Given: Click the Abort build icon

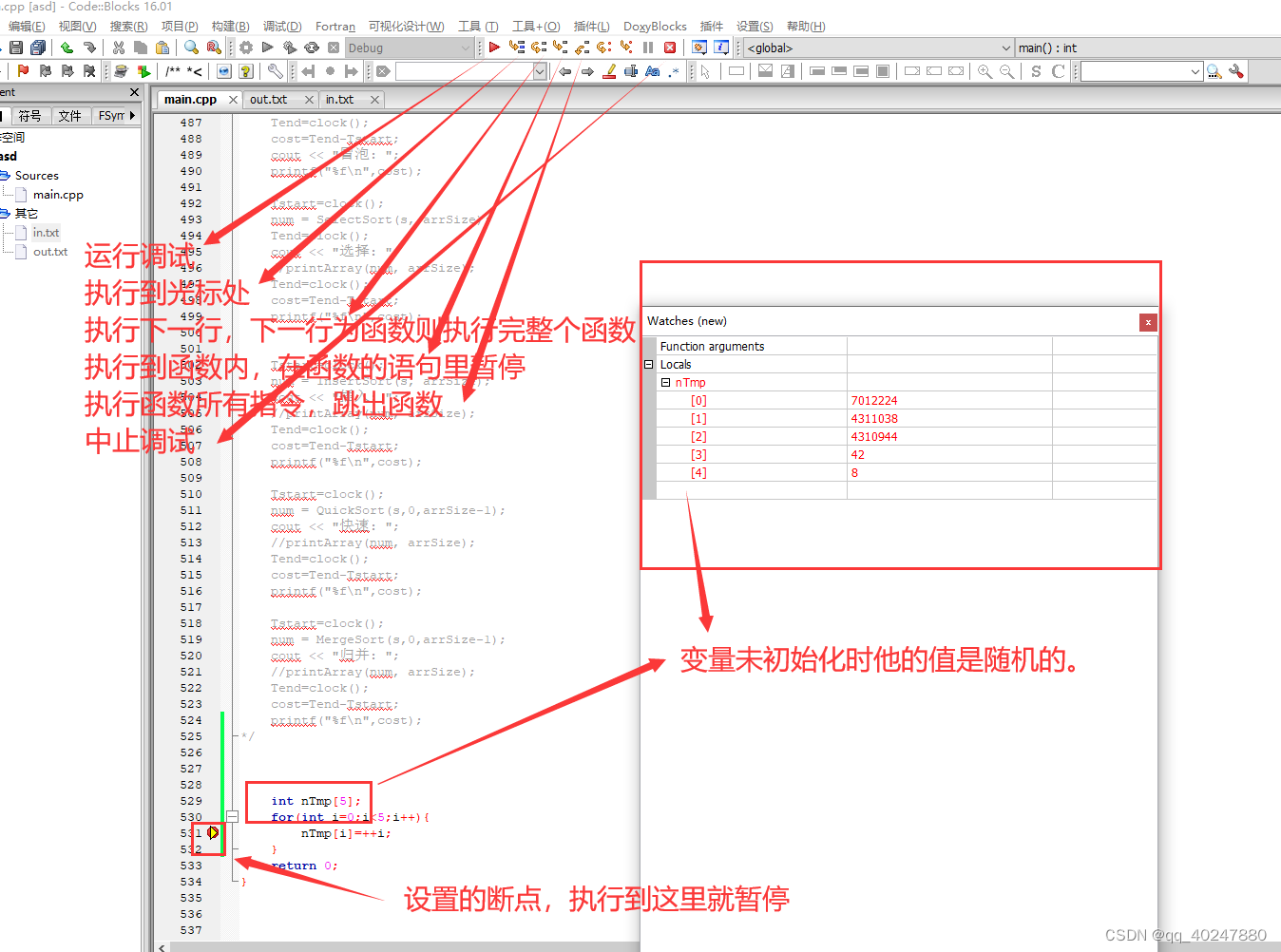Looking at the screenshot, I should pos(334,48).
